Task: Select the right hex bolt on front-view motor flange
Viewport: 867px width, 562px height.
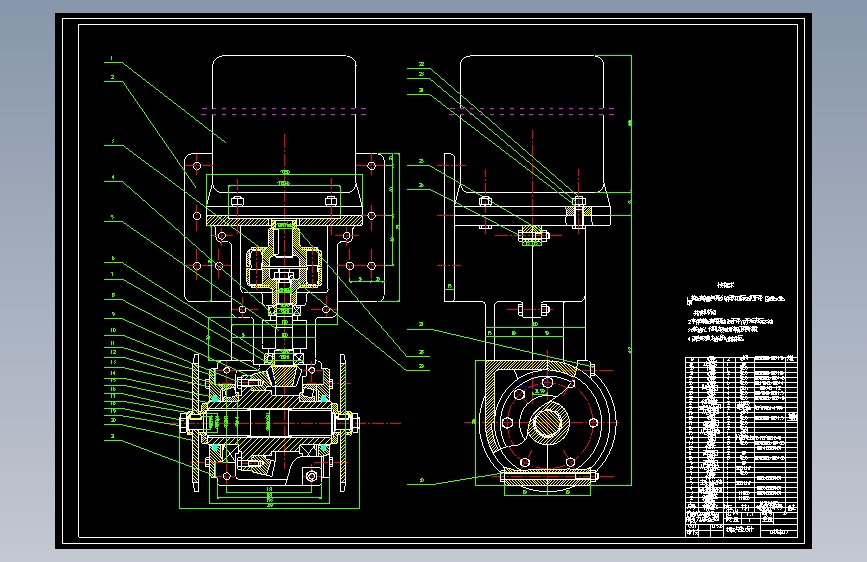Action: (x=331, y=200)
